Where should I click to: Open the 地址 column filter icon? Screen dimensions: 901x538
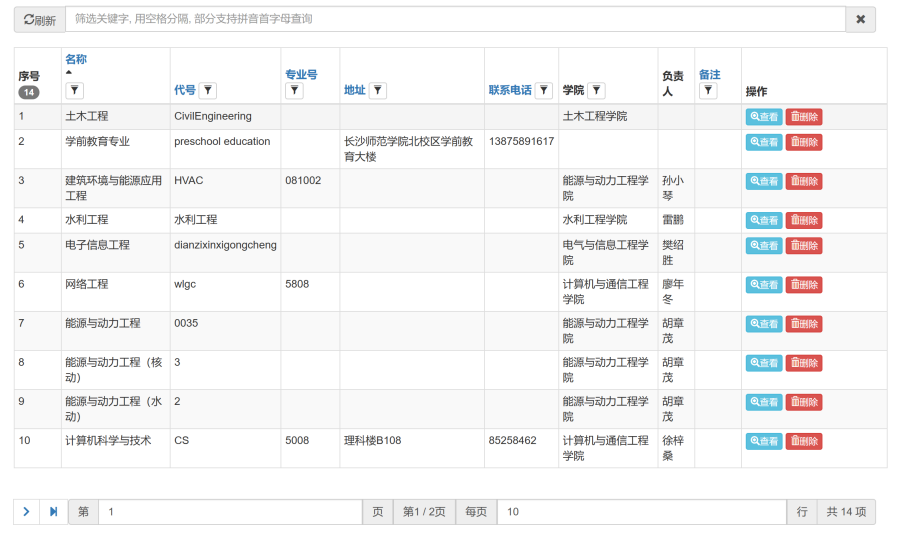pos(378,91)
